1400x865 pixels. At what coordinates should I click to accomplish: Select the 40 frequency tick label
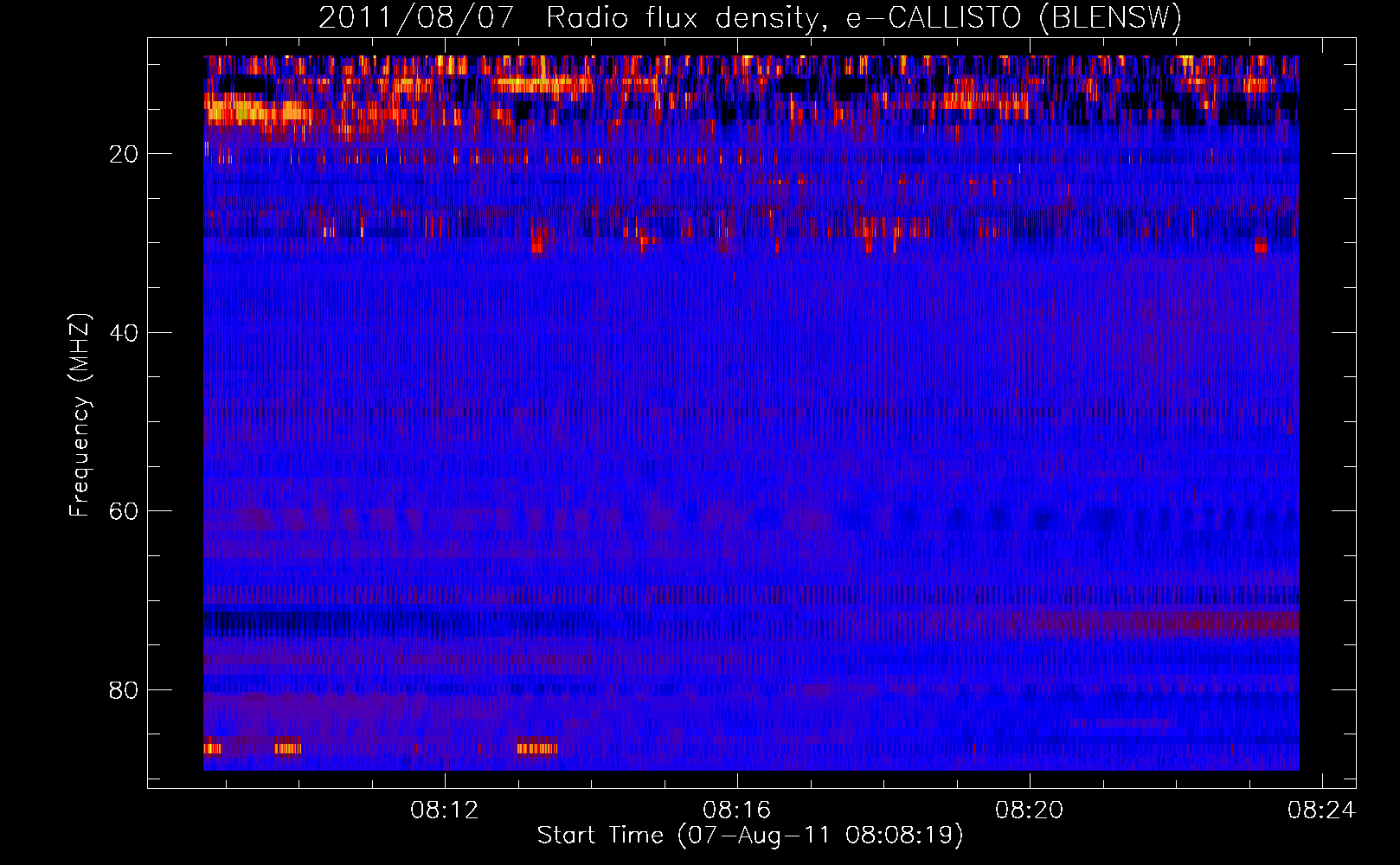tap(124, 333)
